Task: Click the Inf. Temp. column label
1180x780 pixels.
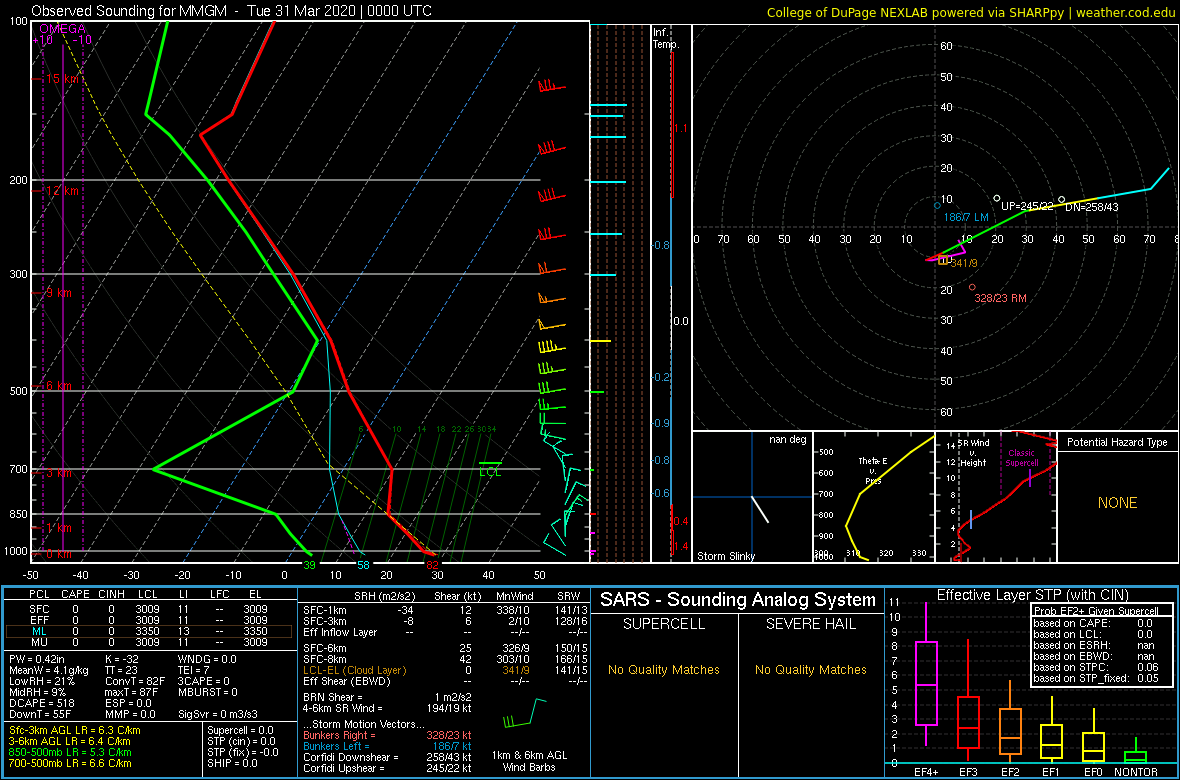Action: point(667,39)
